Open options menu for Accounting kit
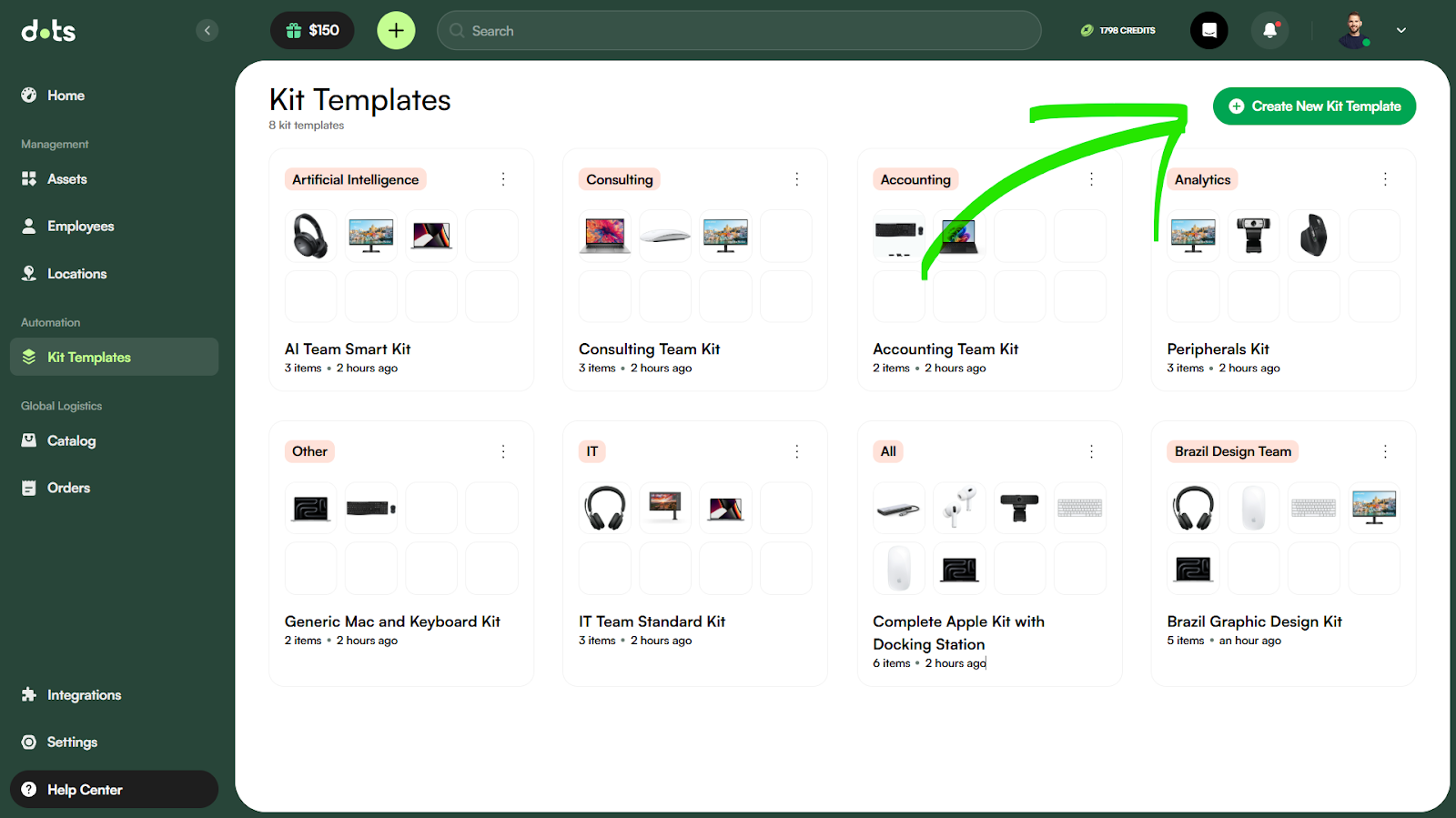The width and height of the screenshot is (1456, 818). click(1091, 179)
